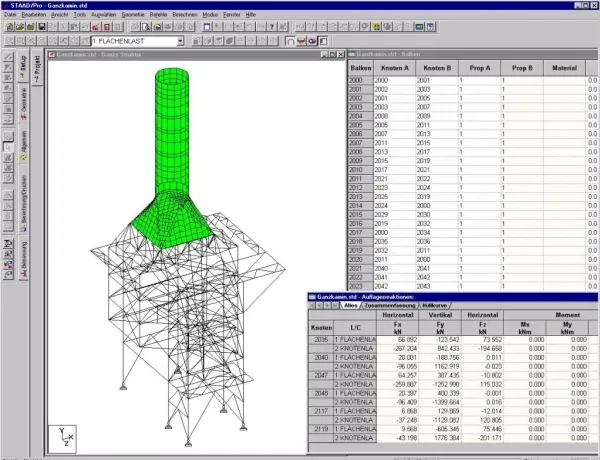Click the red oval icon in second toolbar
The image size is (600, 460).
tap(310, 43)
